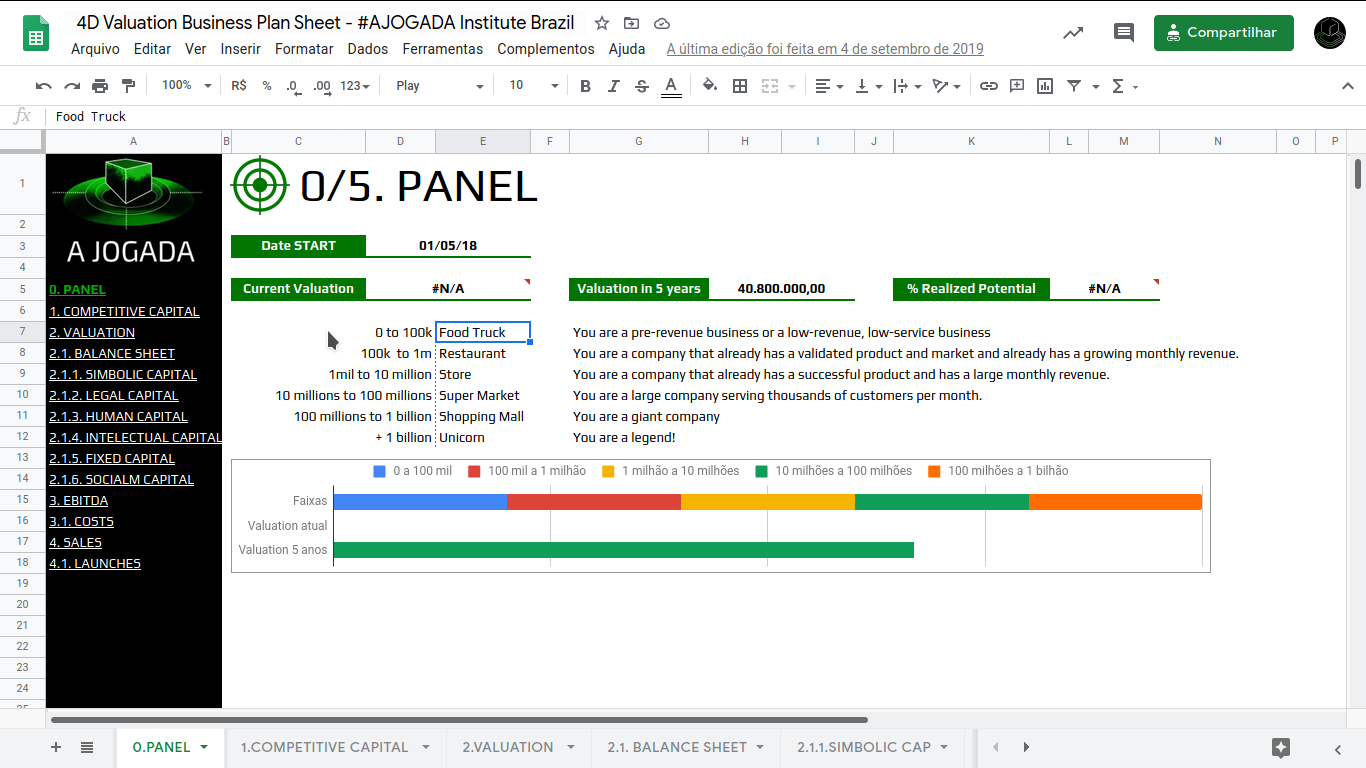This screenshot has width=1366, height=768.
Task: Click the Explore button
Action: click(1281, 747)
